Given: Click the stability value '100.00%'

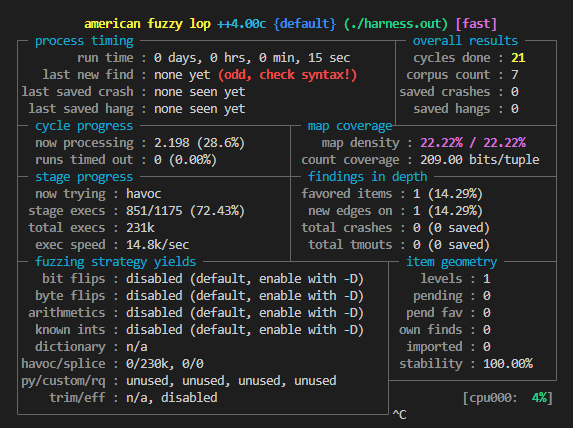Looking at the screenshot, I should 508,364.
